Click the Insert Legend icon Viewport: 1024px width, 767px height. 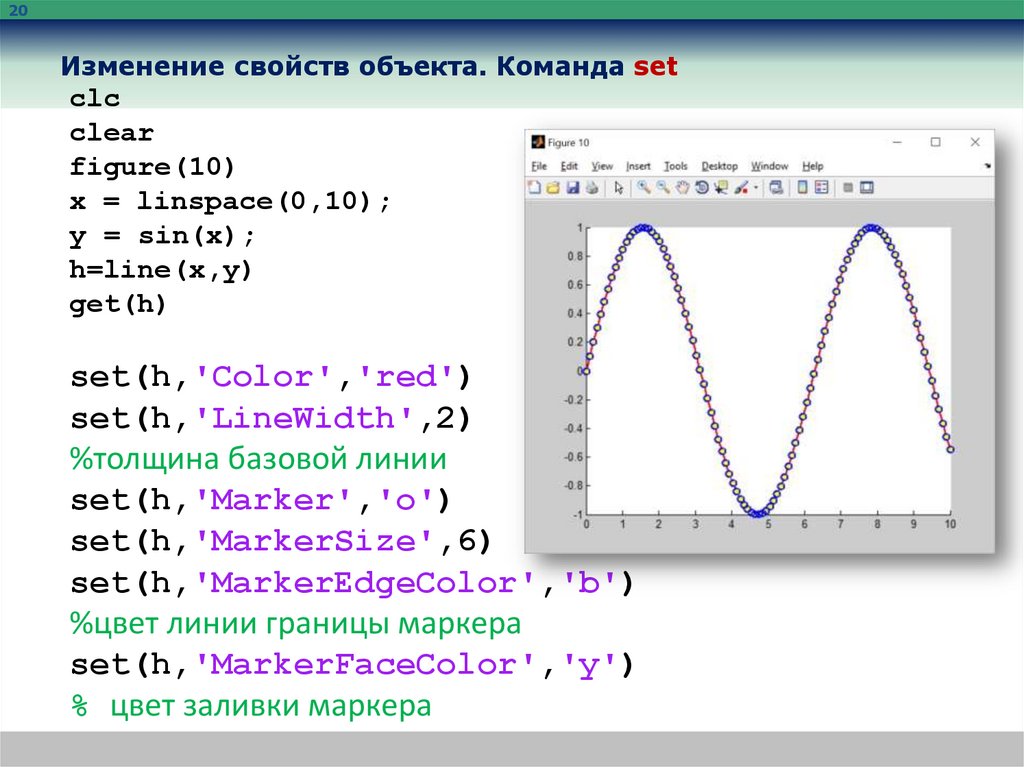tap(822, 188)
